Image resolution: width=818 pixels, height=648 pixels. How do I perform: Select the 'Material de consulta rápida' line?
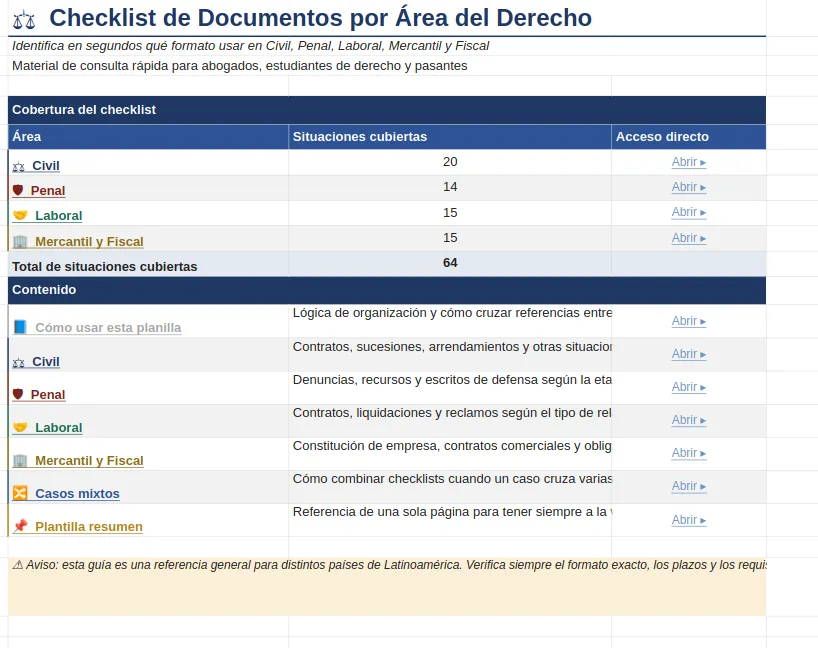click(239, 66)
